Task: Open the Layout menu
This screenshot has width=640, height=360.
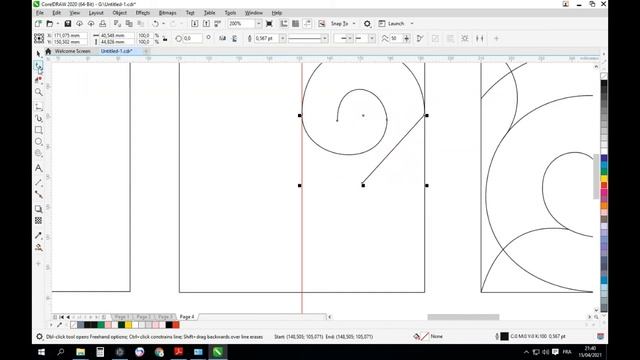Action: 96,13
